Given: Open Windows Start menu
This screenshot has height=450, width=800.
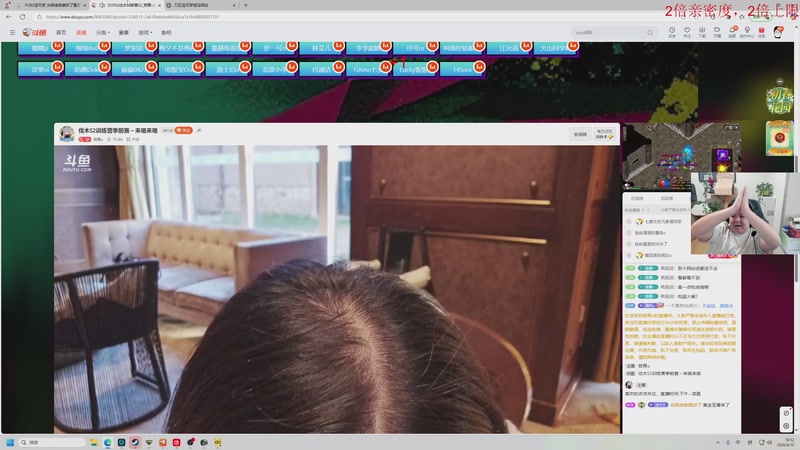Looking at the screenshot, I should coord(10,442).
